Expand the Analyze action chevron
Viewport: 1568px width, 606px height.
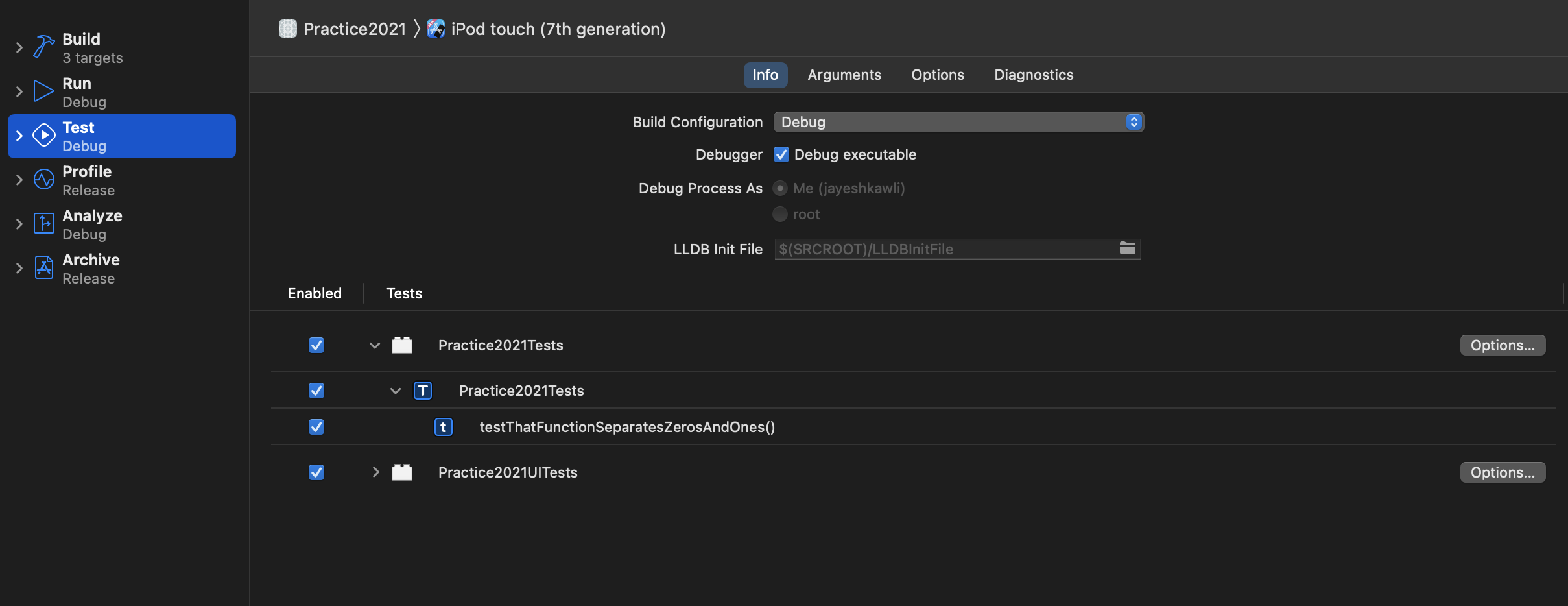point(19,224)
